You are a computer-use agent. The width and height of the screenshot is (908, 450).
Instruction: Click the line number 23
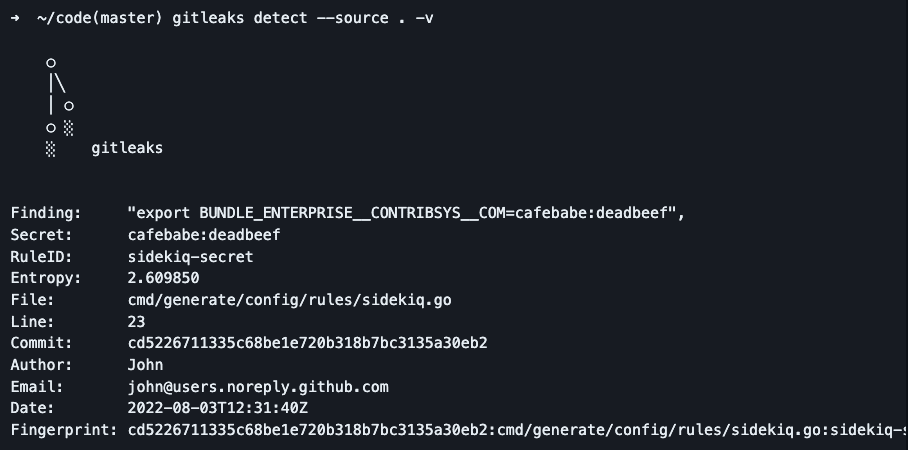coord(136,321)
